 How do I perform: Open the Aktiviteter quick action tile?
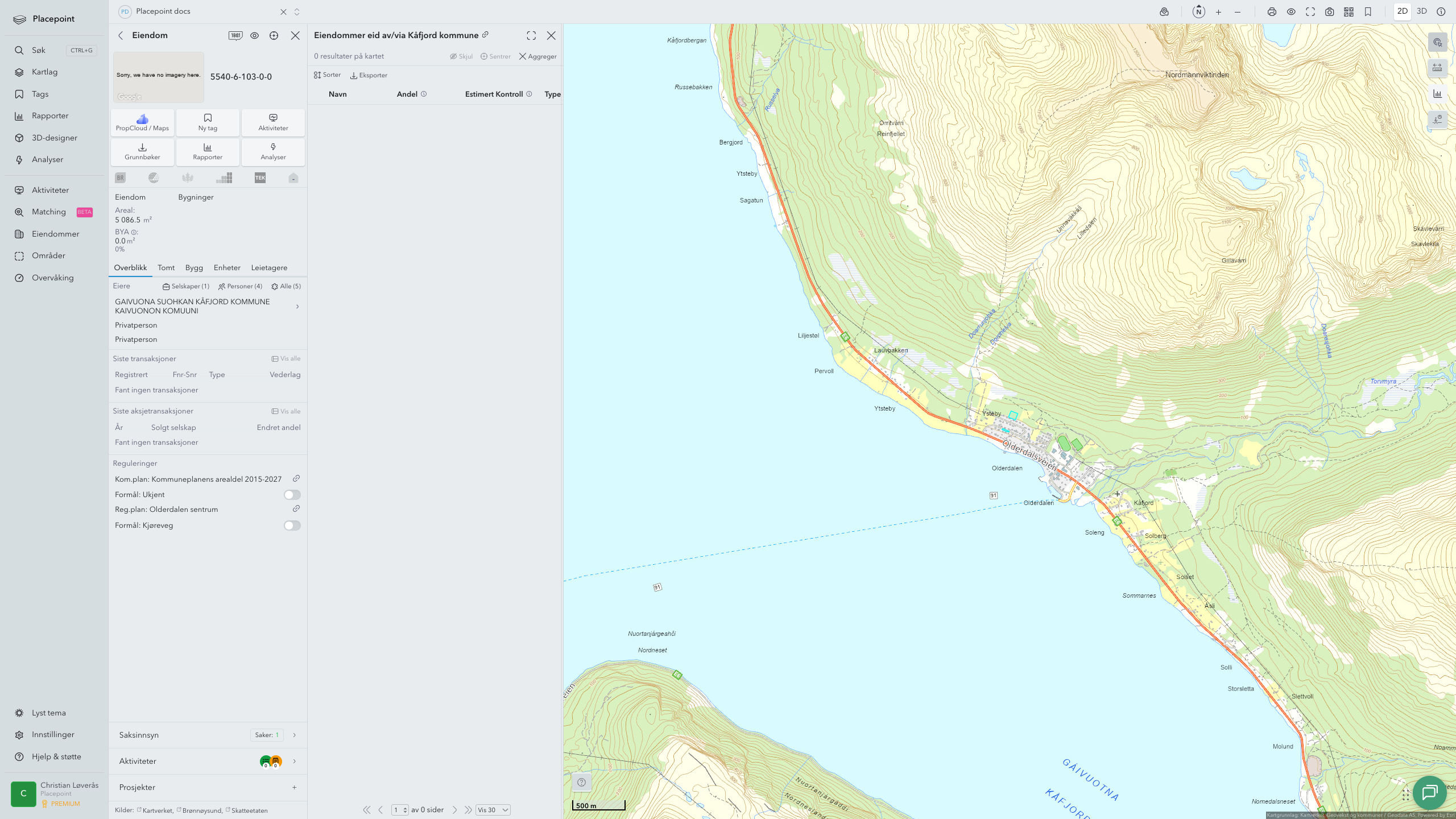point(273,122)
